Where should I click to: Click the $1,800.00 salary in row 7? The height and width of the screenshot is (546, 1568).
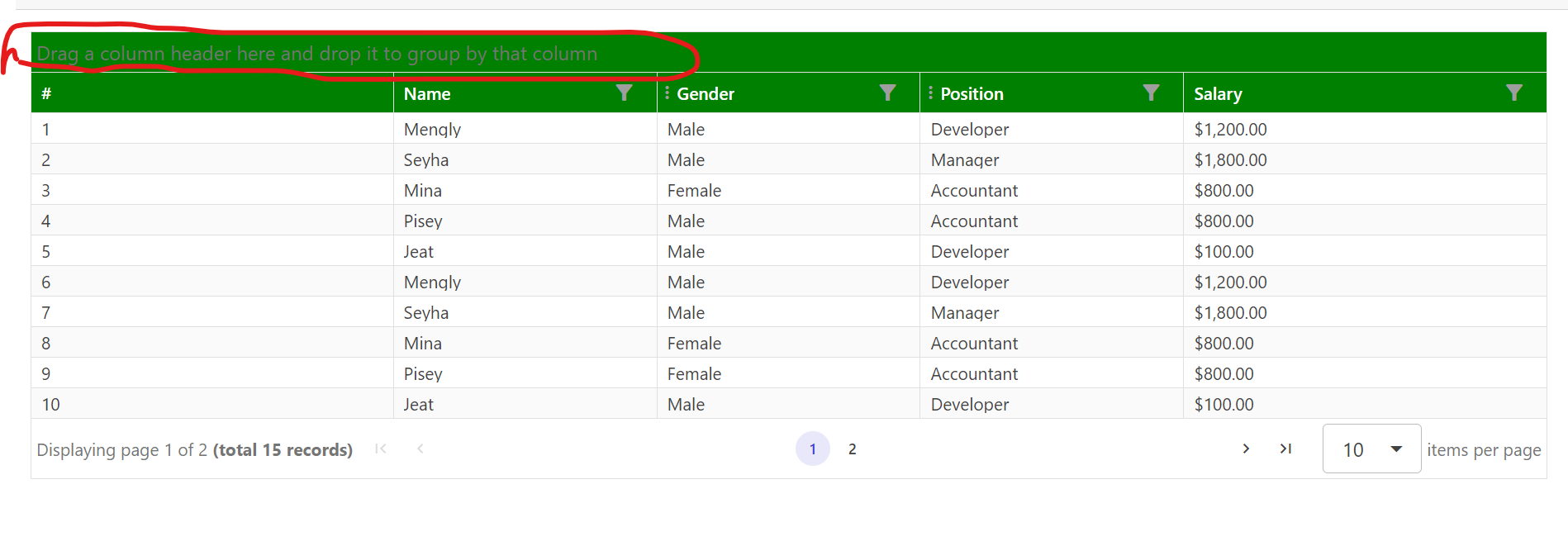(x=1230, y=313)
